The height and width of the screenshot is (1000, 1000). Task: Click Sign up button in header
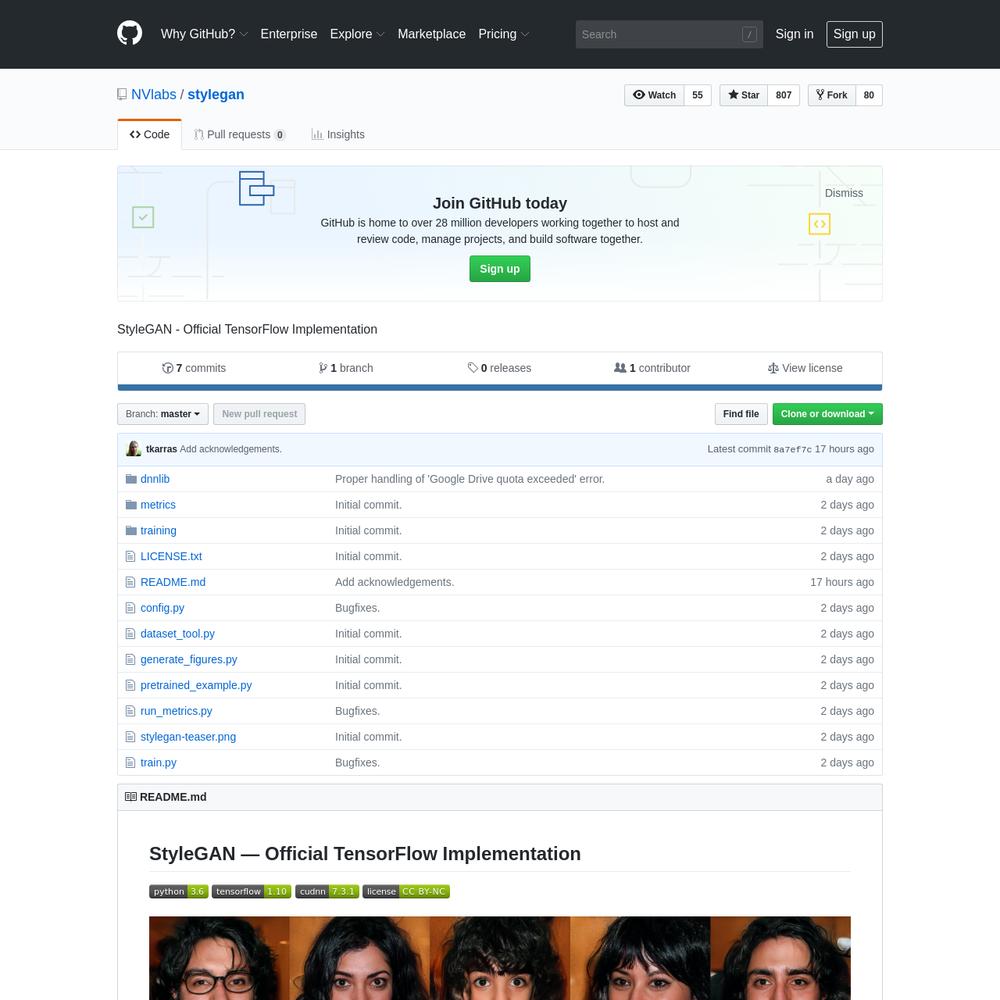(x=854, y=34)
